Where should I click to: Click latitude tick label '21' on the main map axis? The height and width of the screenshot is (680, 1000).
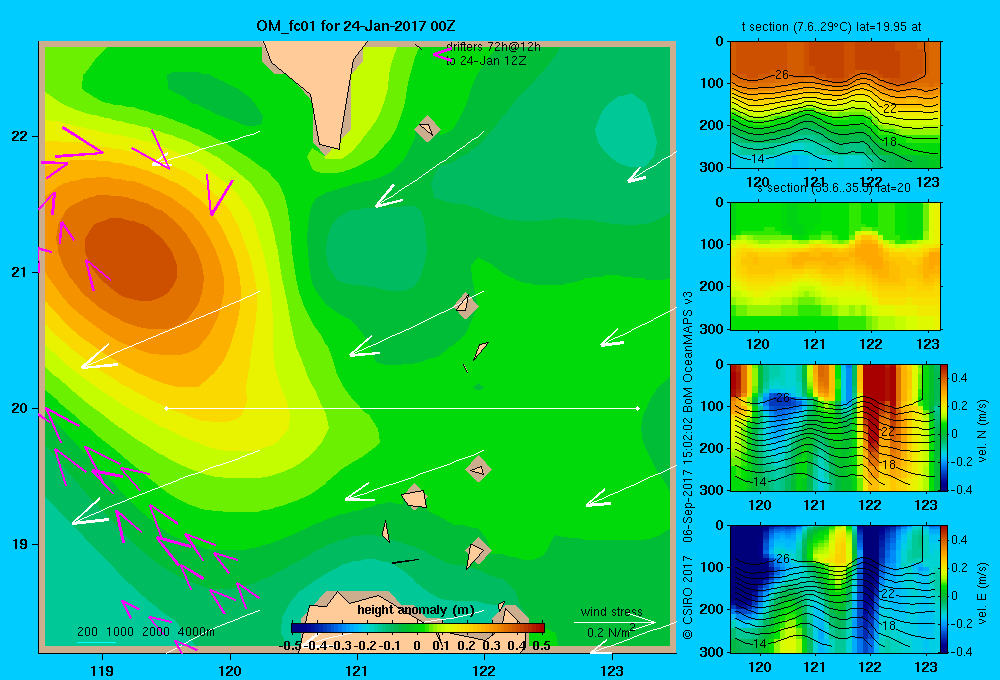pyautogui.click(x=20, y=272)
